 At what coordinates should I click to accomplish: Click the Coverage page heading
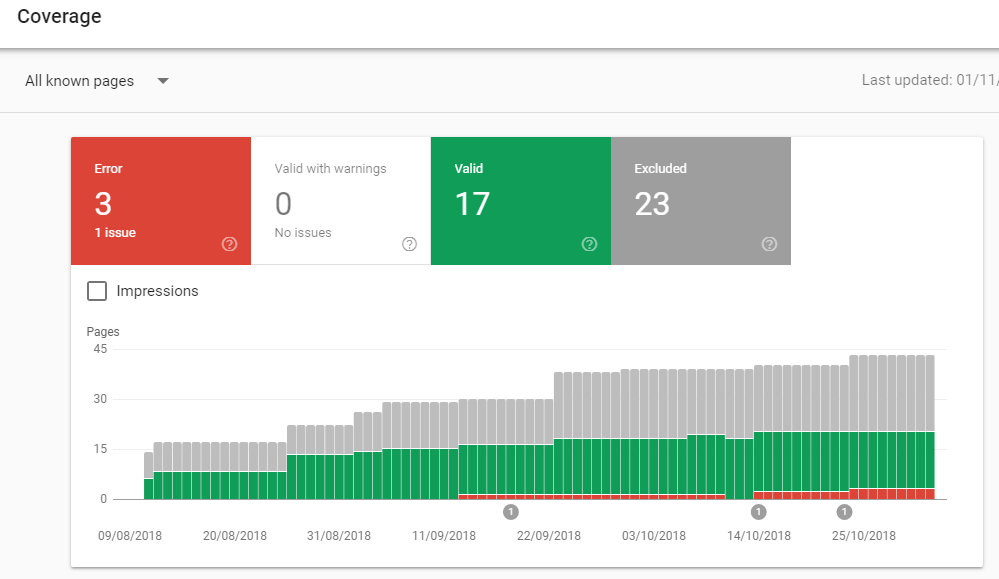[x=59, y=16]
